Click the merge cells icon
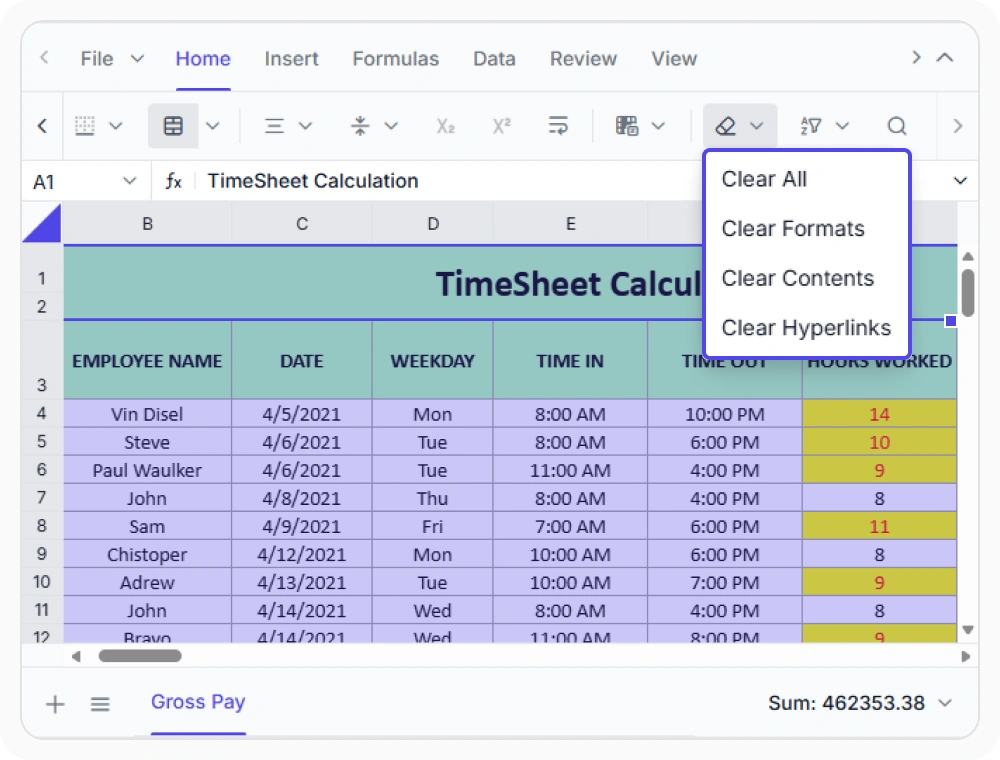The height and width of the screenshot is (760, 1000). [x=173, y=126]
